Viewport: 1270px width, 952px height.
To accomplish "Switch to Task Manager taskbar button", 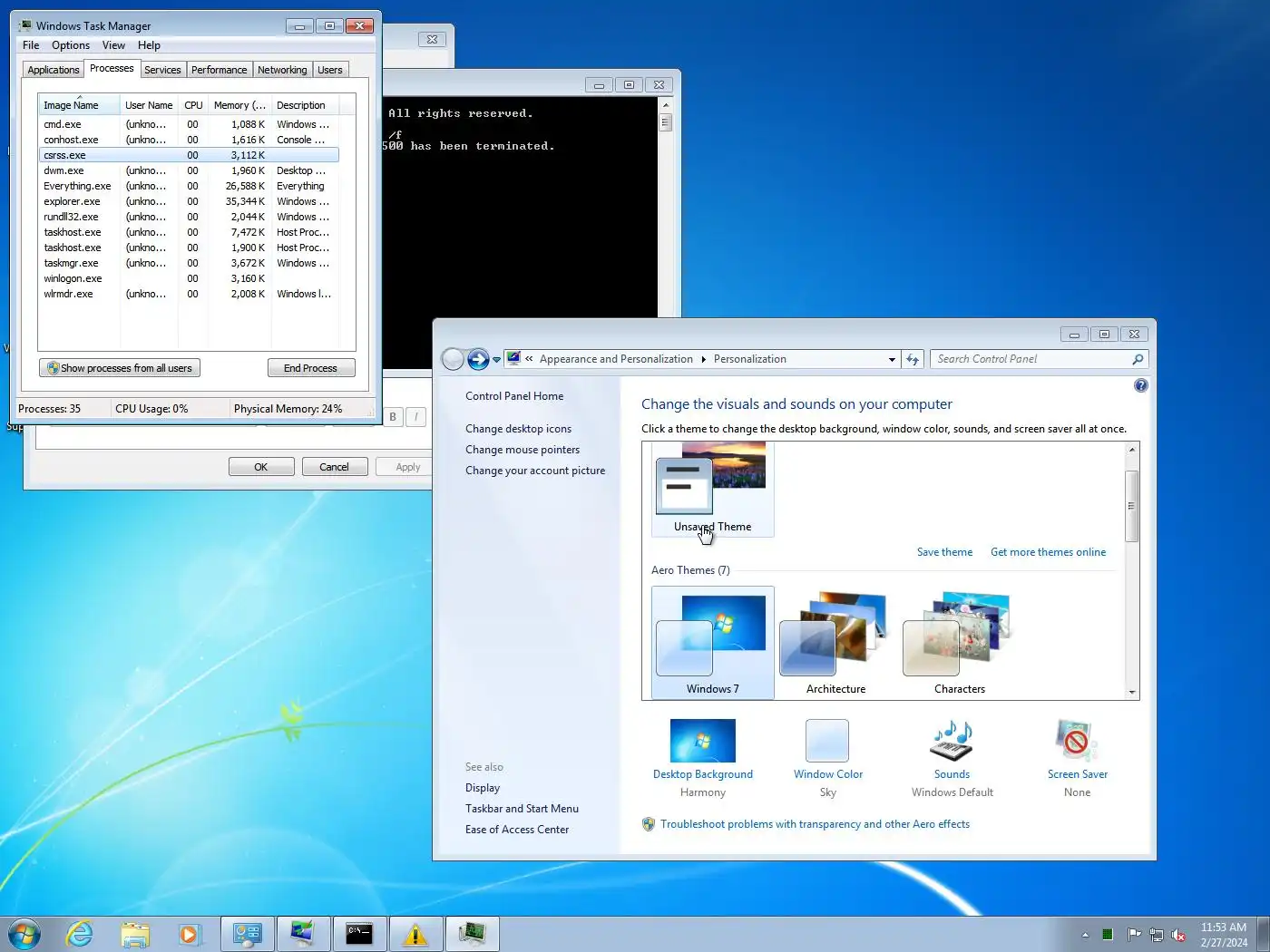I will click(472, 934).
